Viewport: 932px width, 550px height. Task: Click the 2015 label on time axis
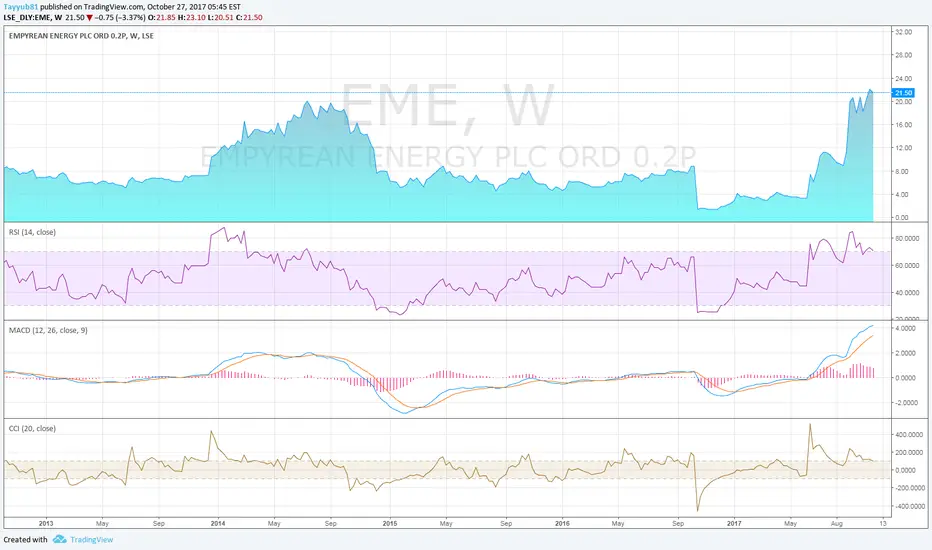pos(389,524)
